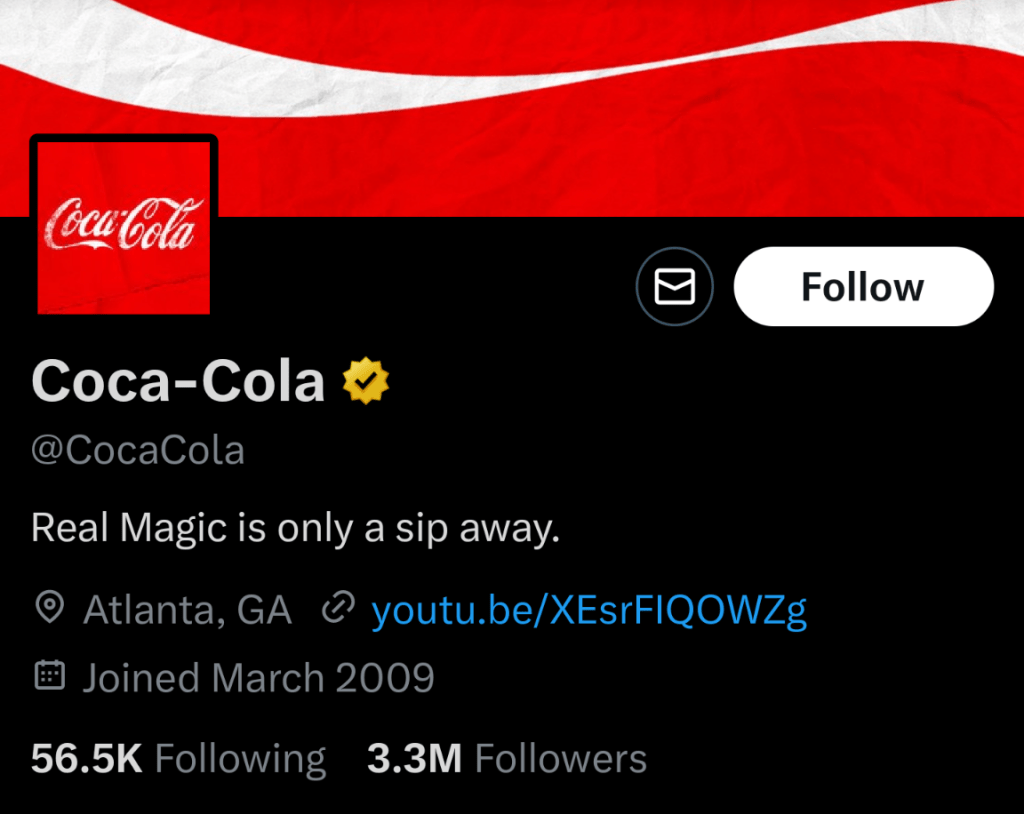
Task: Click the Joined March 2009 text
Action: point(258,678)
